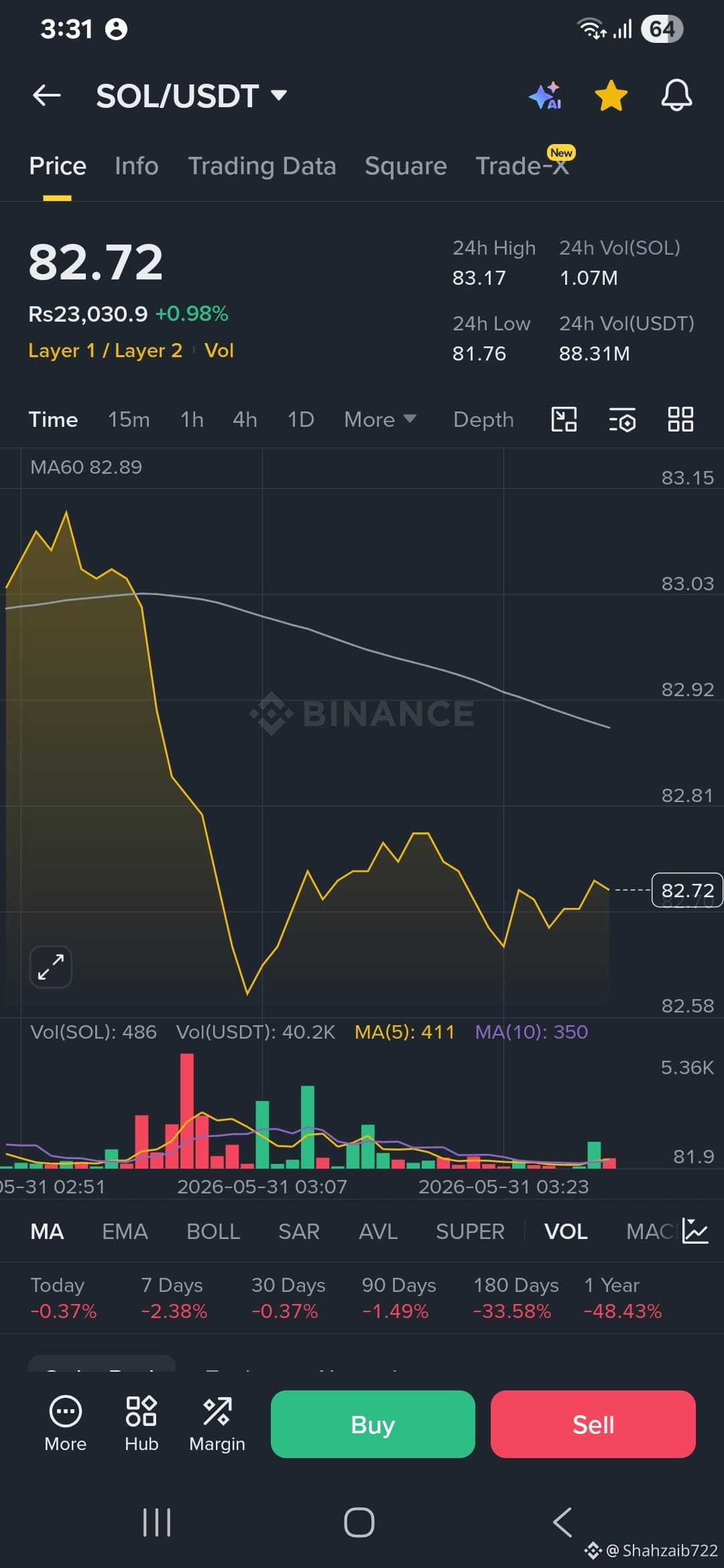Viewport: 724px width, 1568px height.
Task: Open the multi-chart grid icon
Action: (680, 419)
